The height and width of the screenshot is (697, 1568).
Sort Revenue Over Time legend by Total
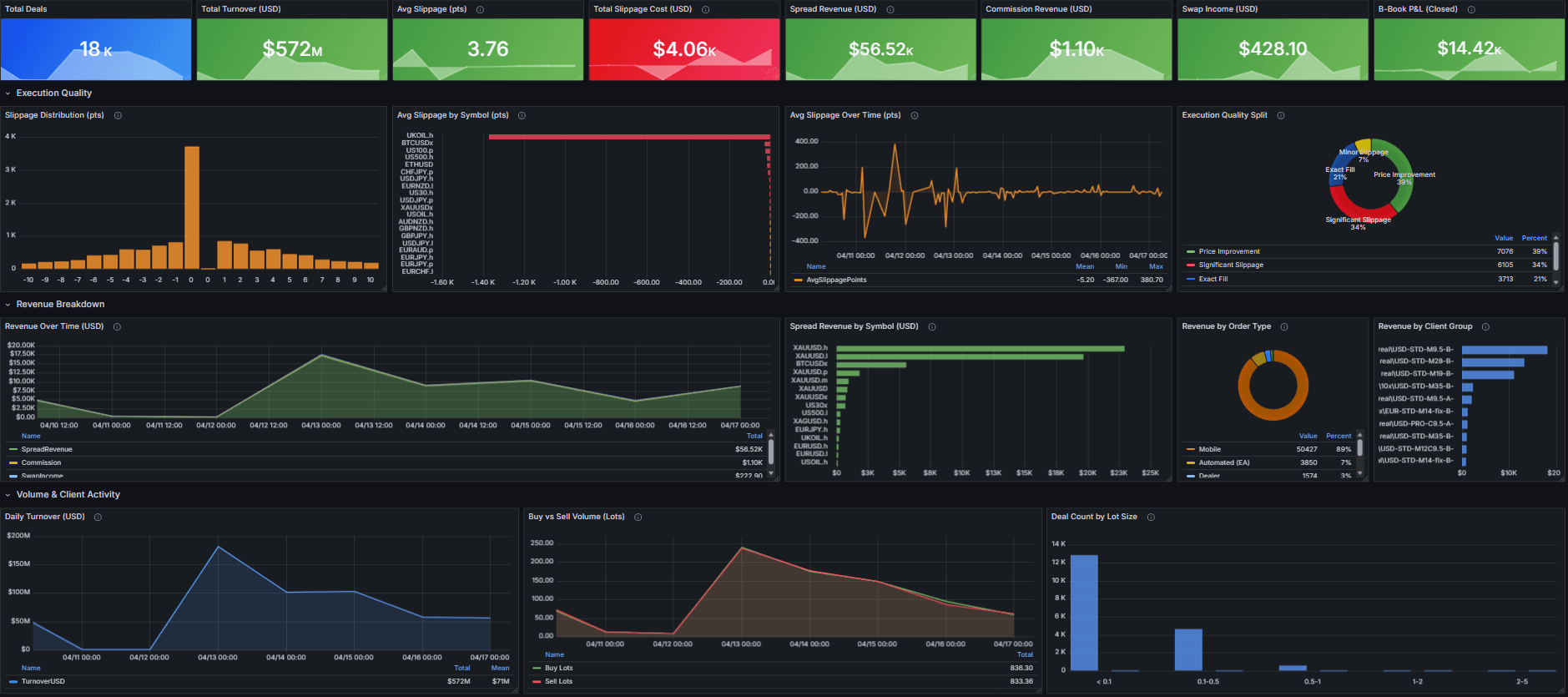tap(754, 436)
